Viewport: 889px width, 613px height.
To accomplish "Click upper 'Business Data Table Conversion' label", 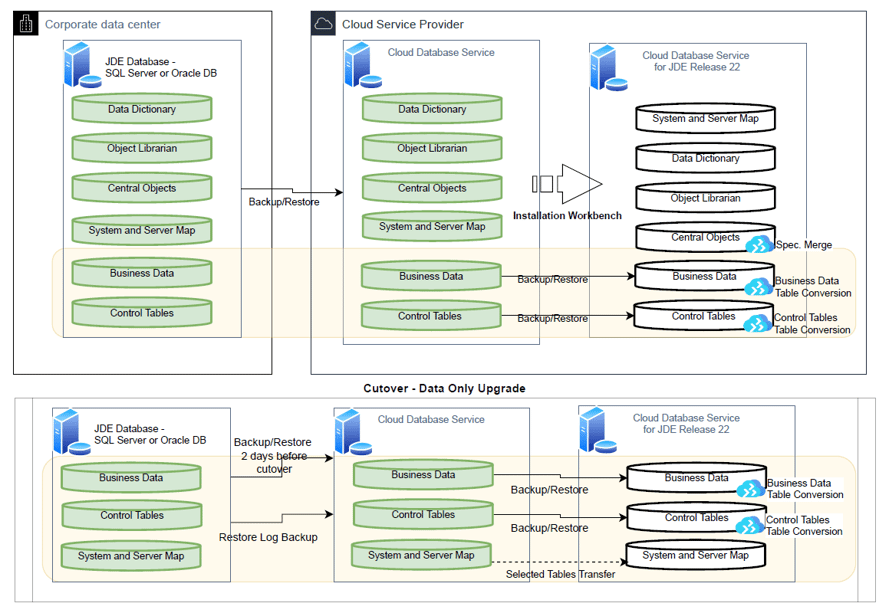I will coord(813,287).
